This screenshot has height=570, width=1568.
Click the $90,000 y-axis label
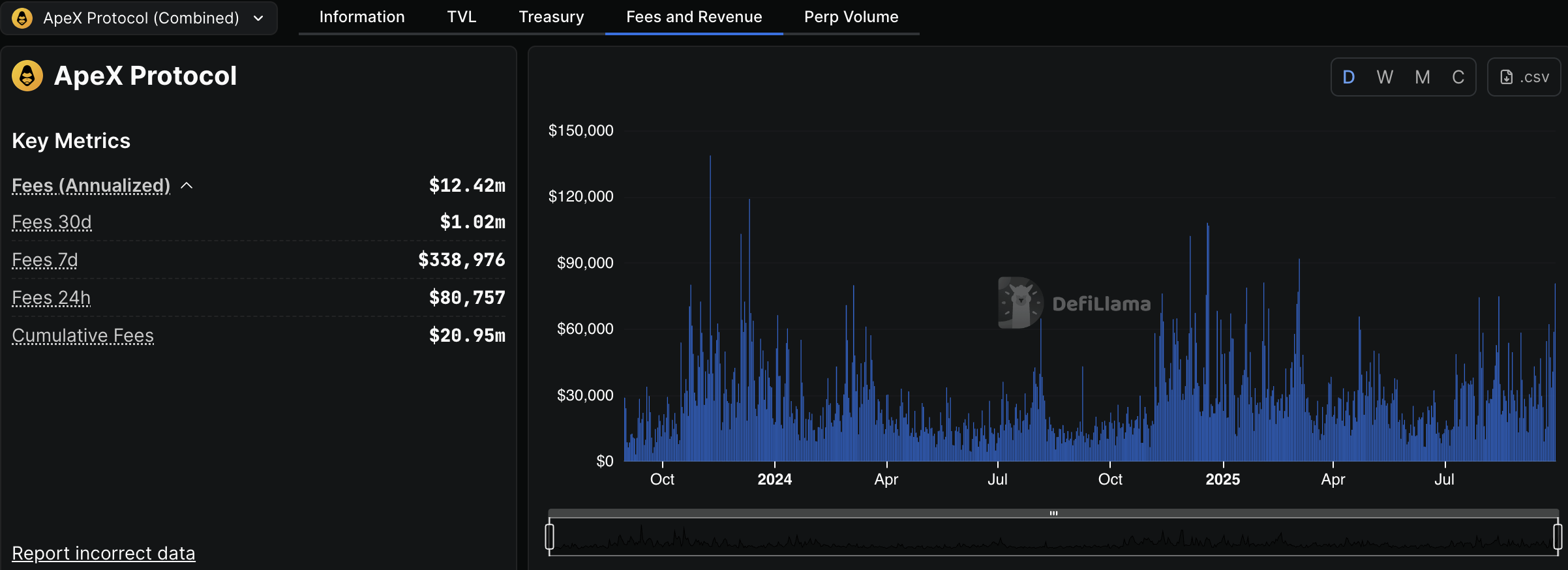[x=585, y=263]
